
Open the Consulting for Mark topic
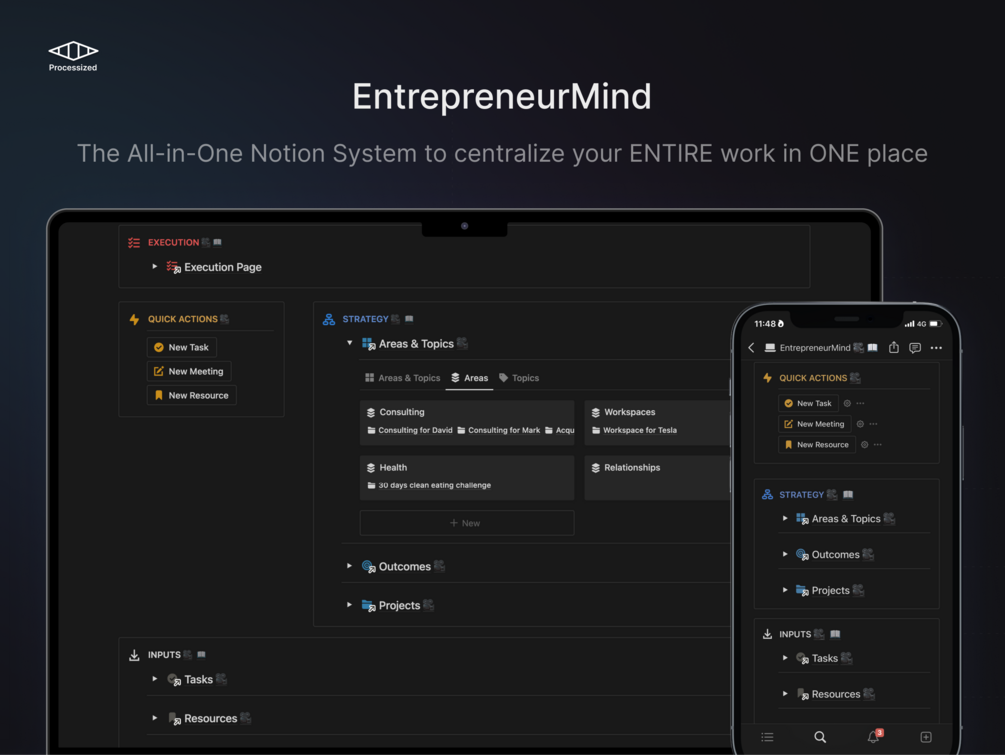499,430
